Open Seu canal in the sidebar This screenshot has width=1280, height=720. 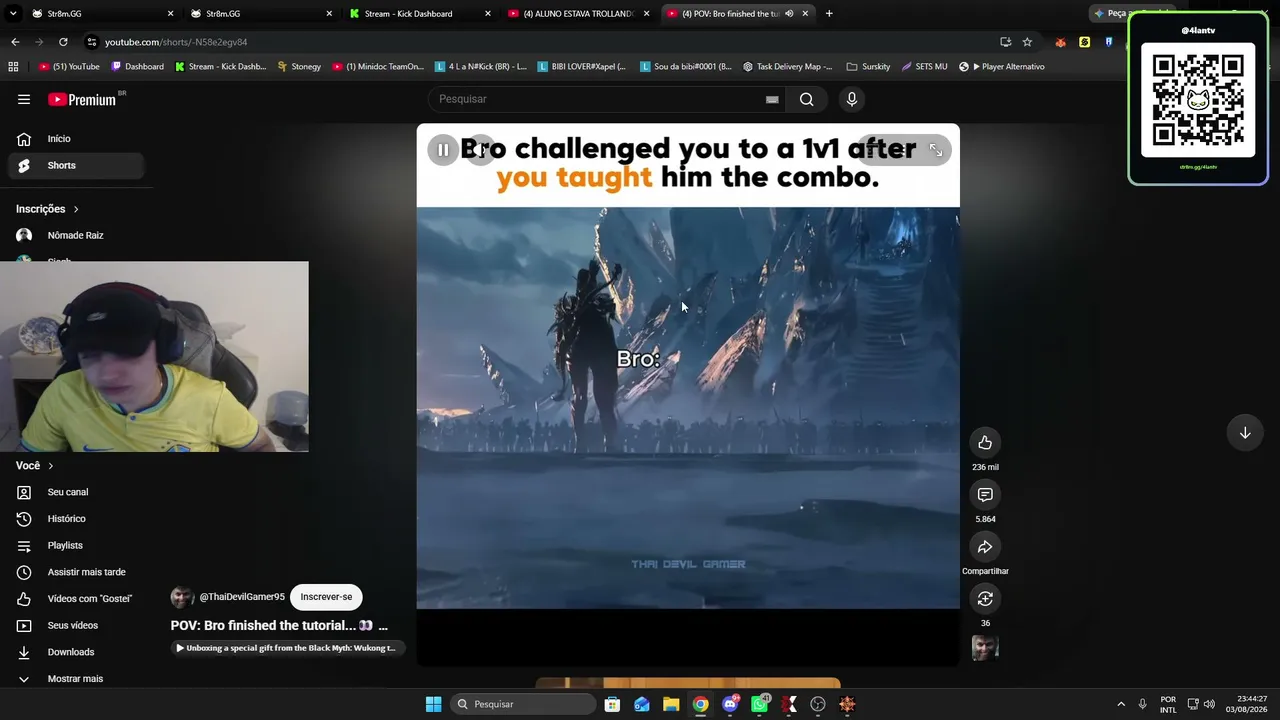[x=76, y=492]
